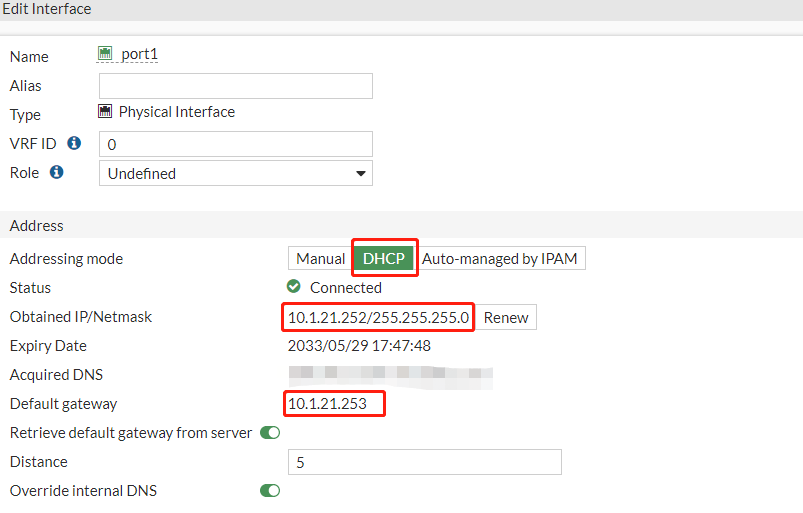The height and width of the screenshot is (513, 803).
Task: Click the port1 interface icon
Action: pos(105,54)
